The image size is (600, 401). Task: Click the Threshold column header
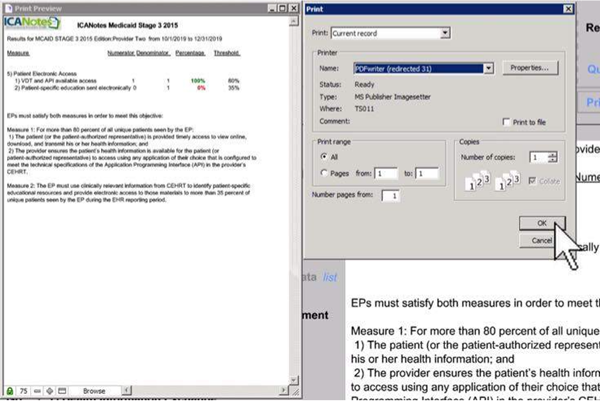227,53
